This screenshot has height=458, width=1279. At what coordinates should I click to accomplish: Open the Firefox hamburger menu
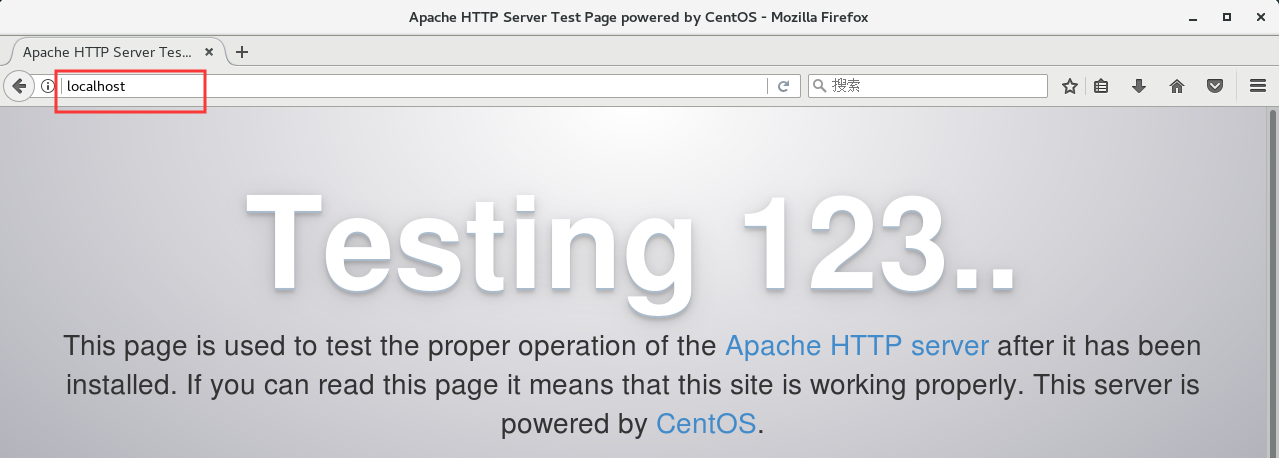(x=1259, y=86)
